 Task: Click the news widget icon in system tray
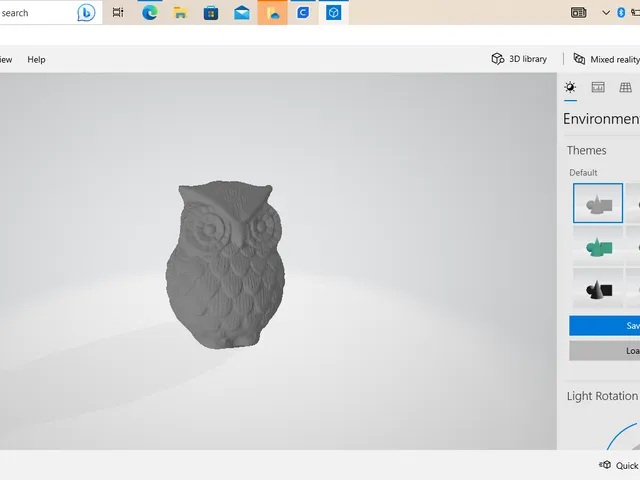[x=578, y=13]
